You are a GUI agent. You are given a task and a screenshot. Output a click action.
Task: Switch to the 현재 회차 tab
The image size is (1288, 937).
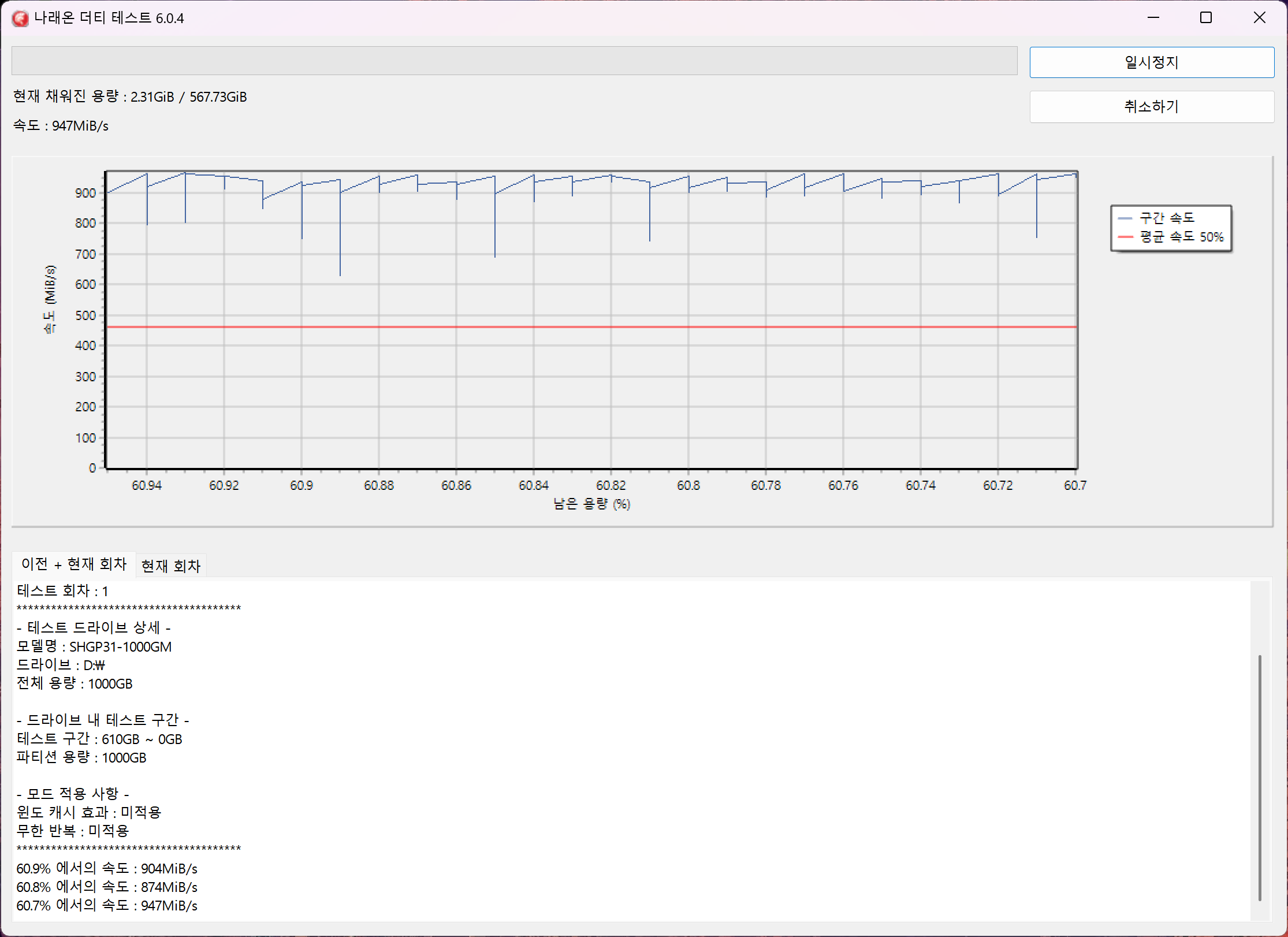point(171,566)
